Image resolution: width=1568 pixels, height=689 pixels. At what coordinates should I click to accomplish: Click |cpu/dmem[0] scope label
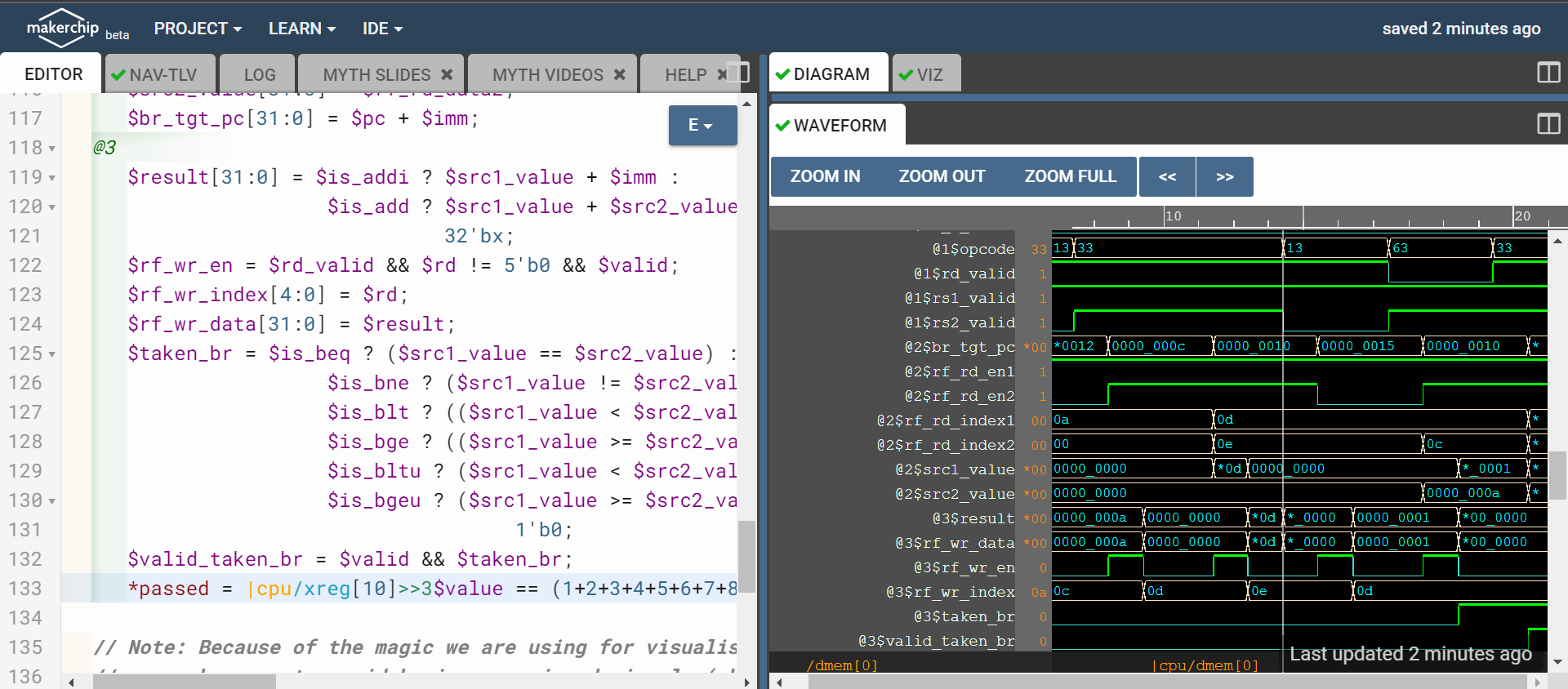click(x=1205, y=665)
